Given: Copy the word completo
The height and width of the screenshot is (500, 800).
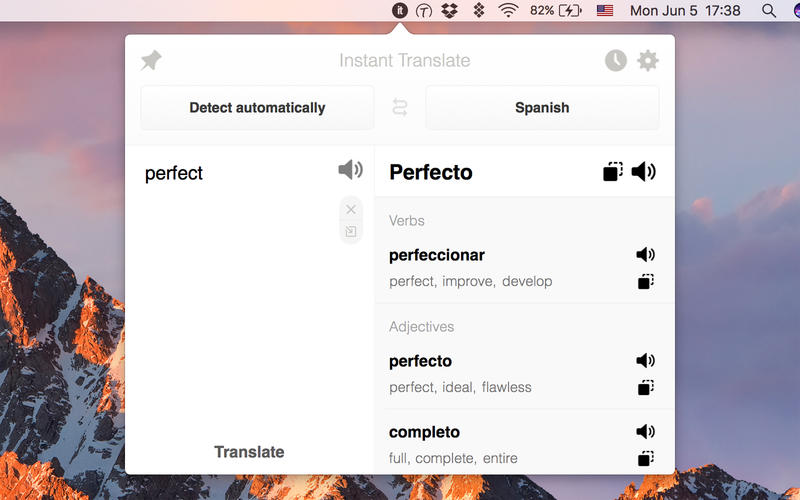Looking at the screenshot, I should [646, 459].
